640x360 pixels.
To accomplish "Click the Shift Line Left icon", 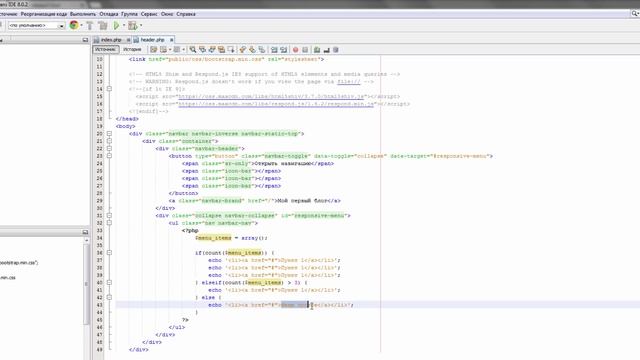I will 274,50.
